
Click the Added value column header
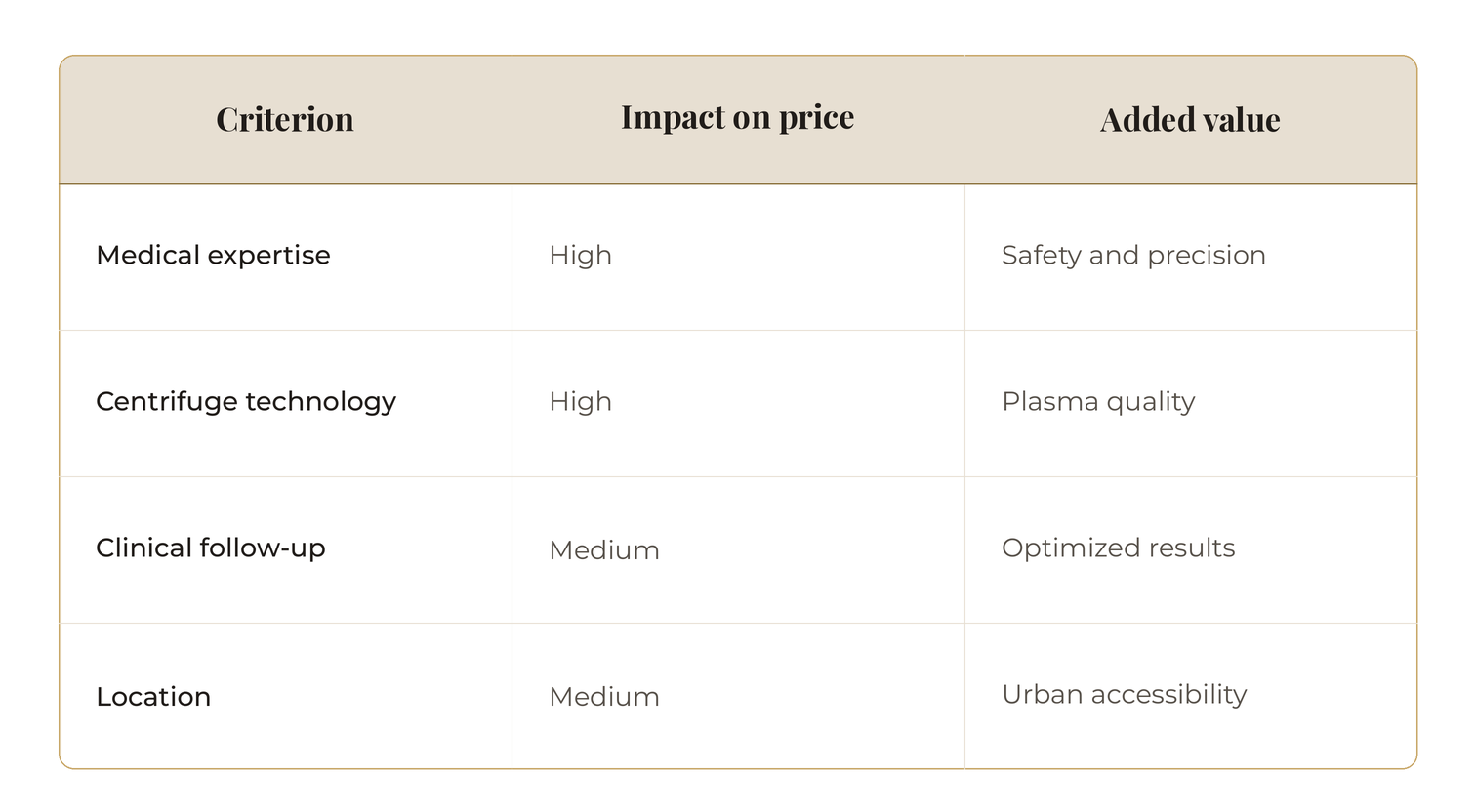click(x=1190, y=120)
